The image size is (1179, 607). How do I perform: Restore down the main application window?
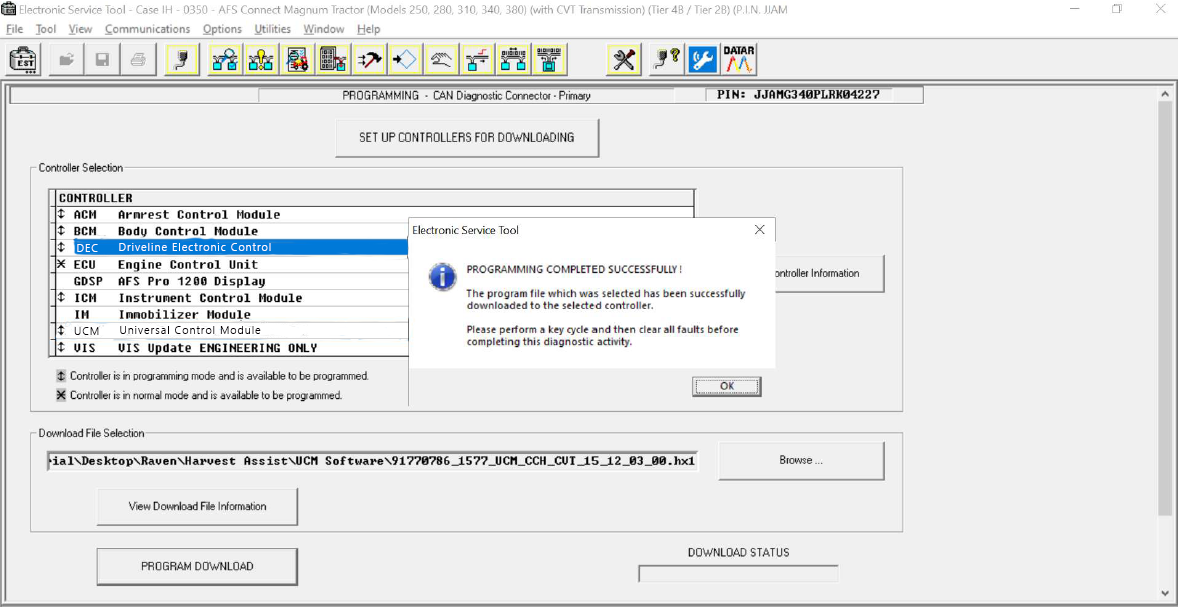[1117, 9]
